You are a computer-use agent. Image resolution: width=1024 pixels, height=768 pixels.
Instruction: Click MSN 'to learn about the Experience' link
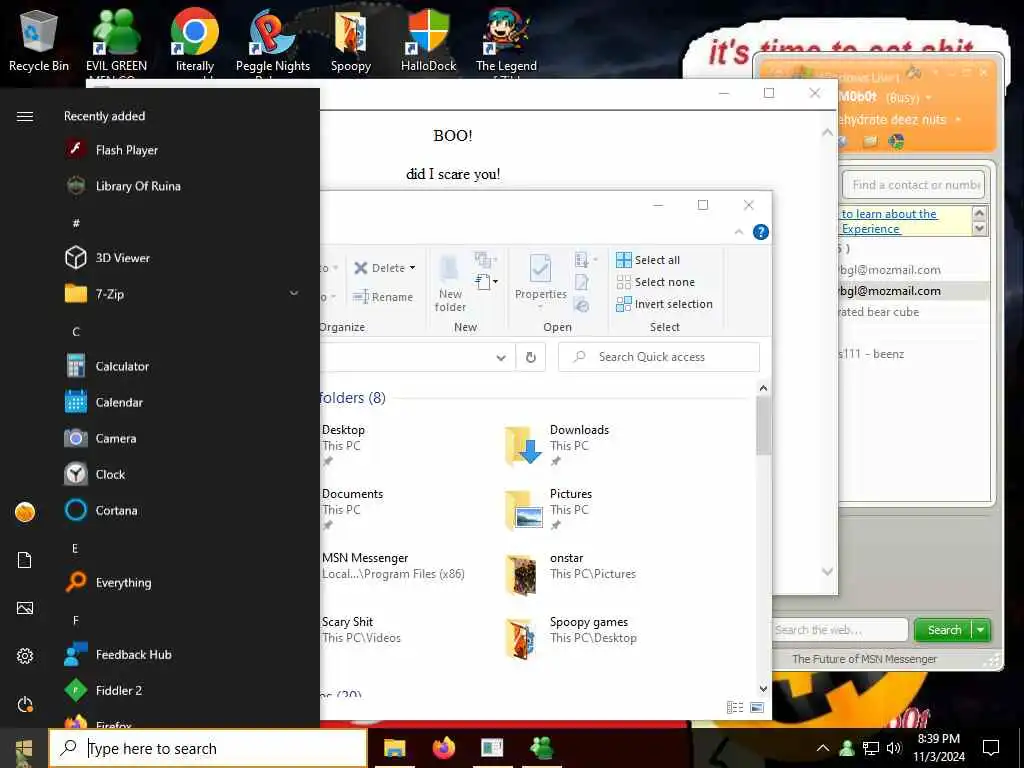tap(889, 221)
